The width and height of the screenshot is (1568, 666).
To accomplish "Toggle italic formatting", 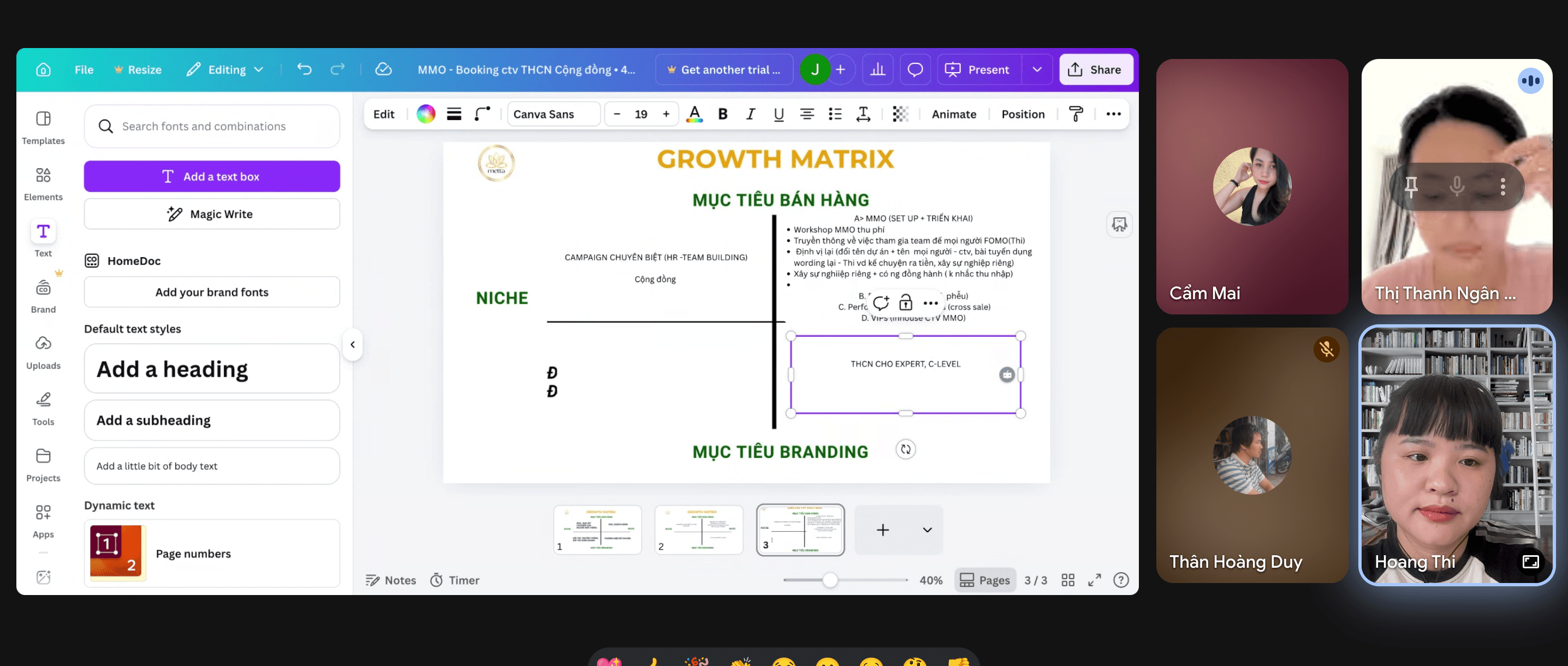I will (x=751, y=114).
